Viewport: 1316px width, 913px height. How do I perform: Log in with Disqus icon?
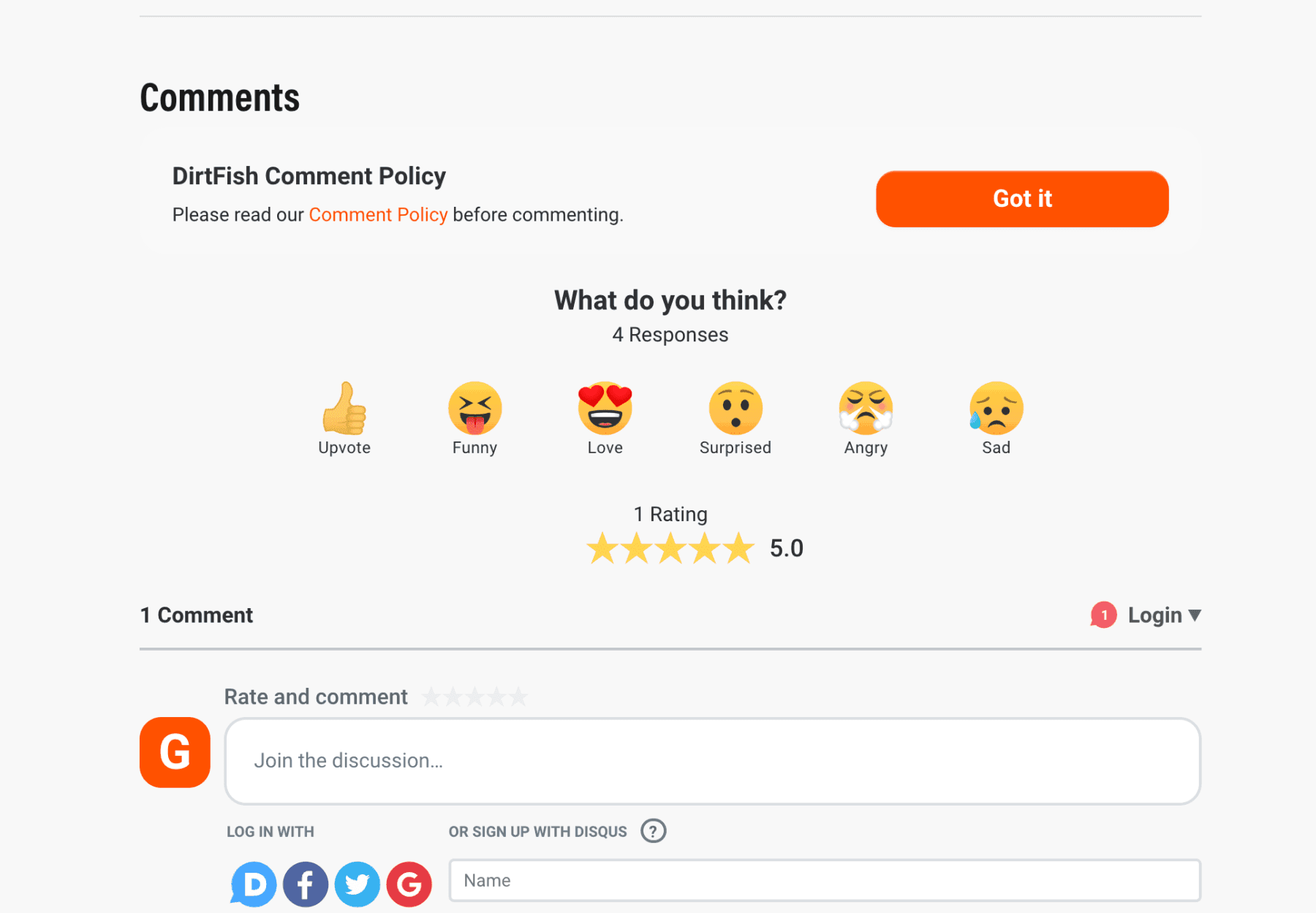254,884
